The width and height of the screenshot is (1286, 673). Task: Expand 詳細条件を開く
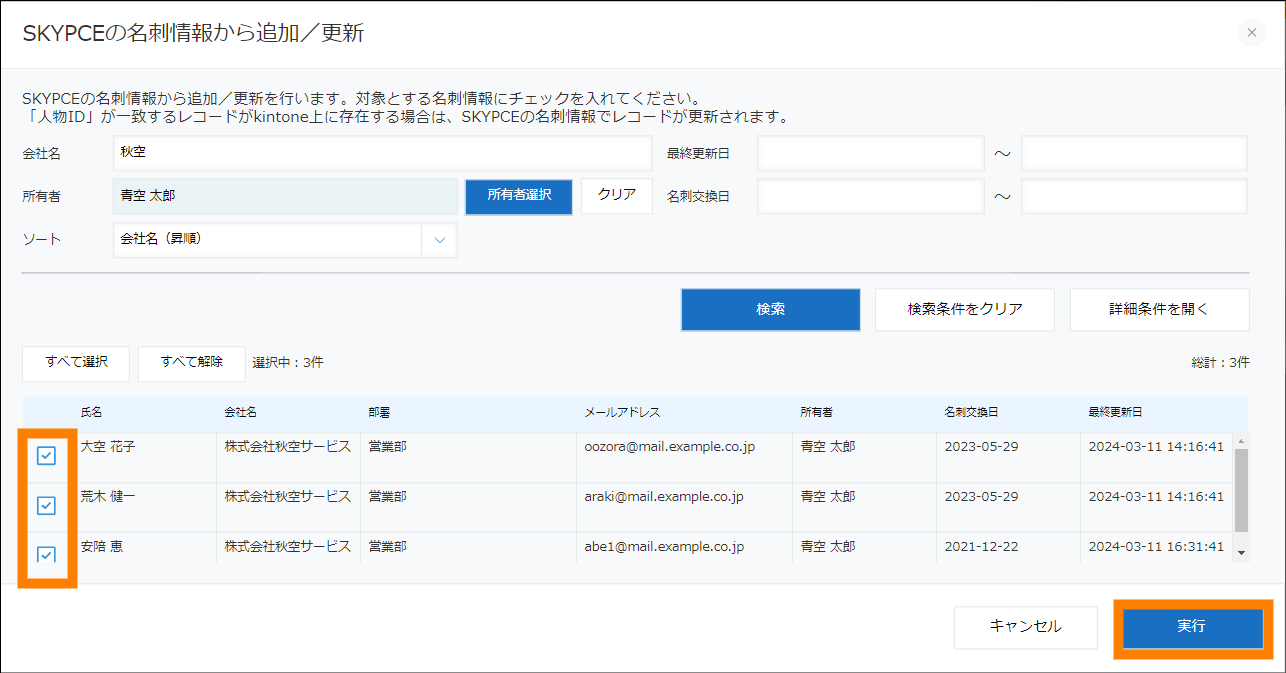point(1159,310)
